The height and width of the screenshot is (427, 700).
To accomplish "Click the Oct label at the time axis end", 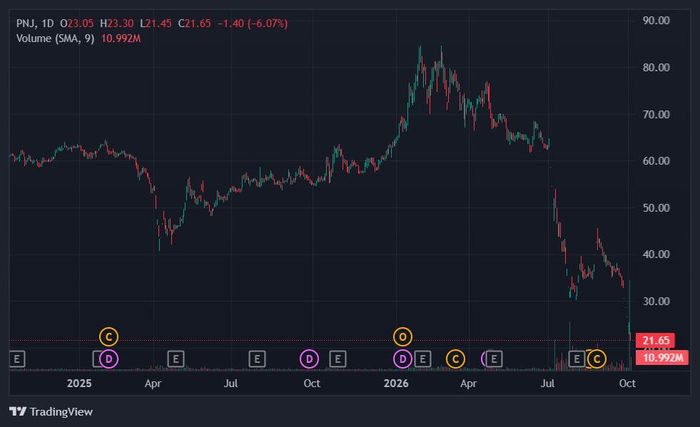I will click(x=627, y=383).
